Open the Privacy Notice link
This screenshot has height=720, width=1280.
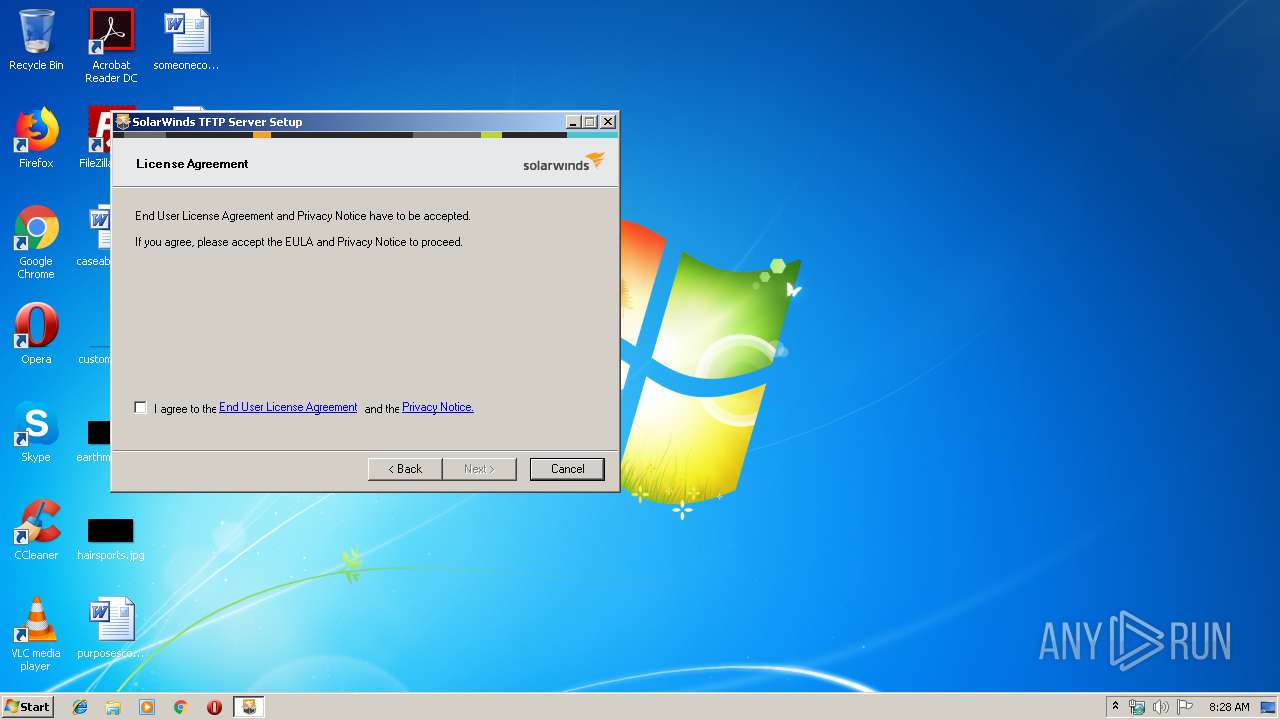click(x=438, y=407)
